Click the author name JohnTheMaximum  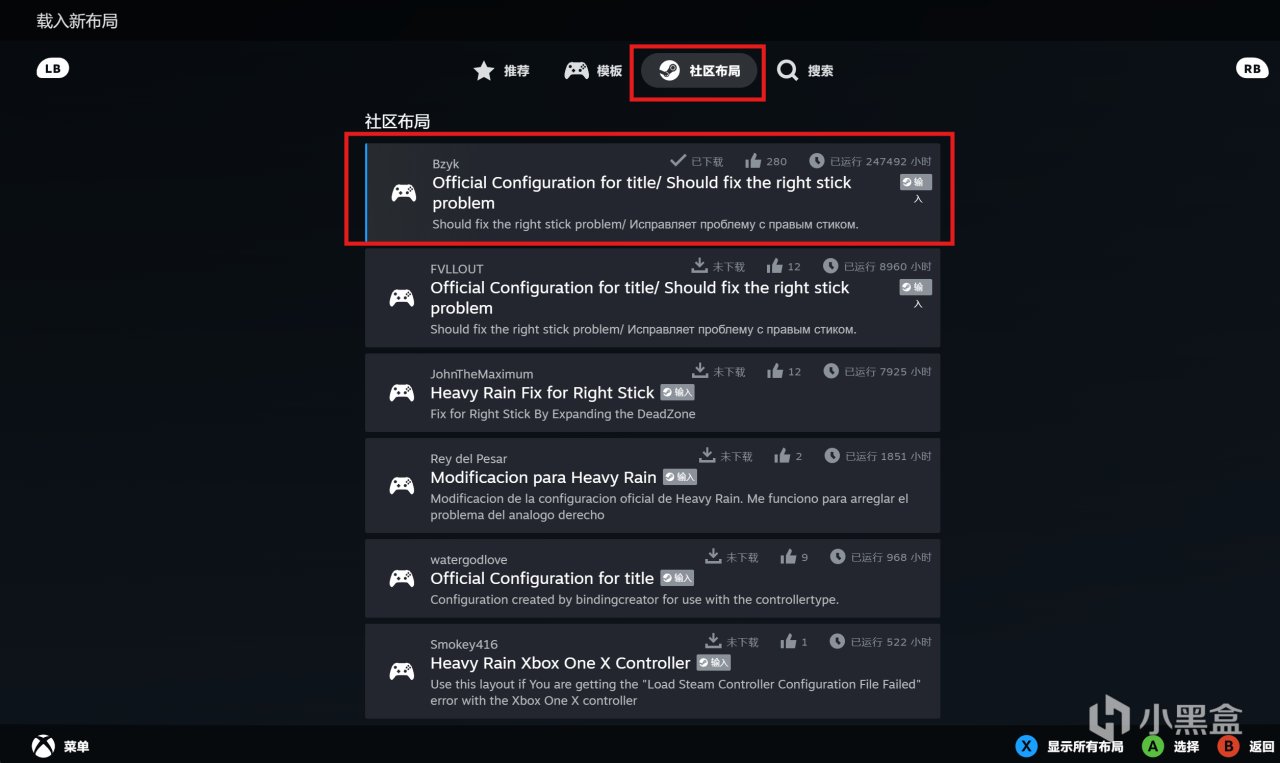pyautogui.click(x=482, y=374)
